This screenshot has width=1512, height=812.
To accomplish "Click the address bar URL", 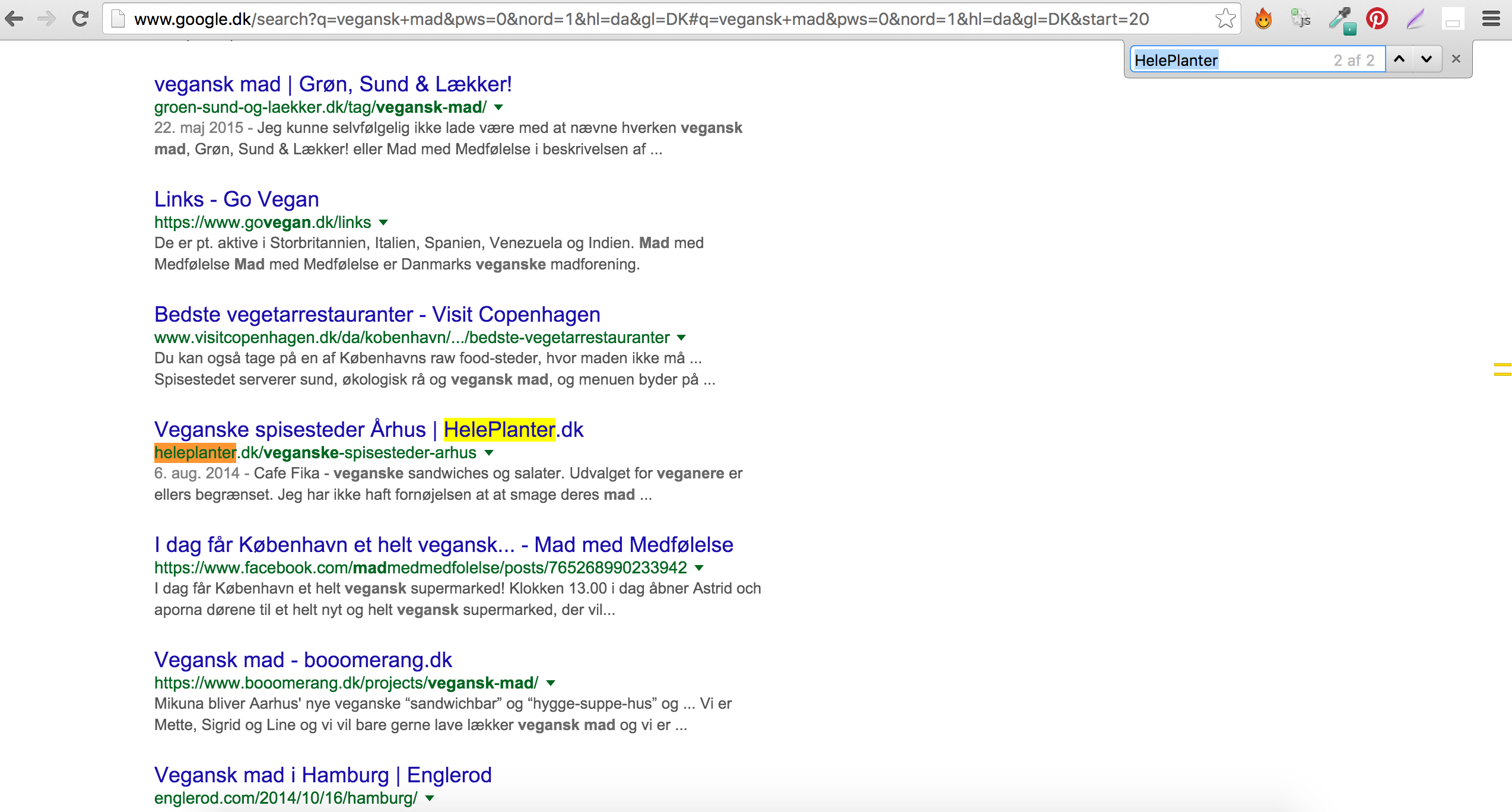I will [641, 19].
